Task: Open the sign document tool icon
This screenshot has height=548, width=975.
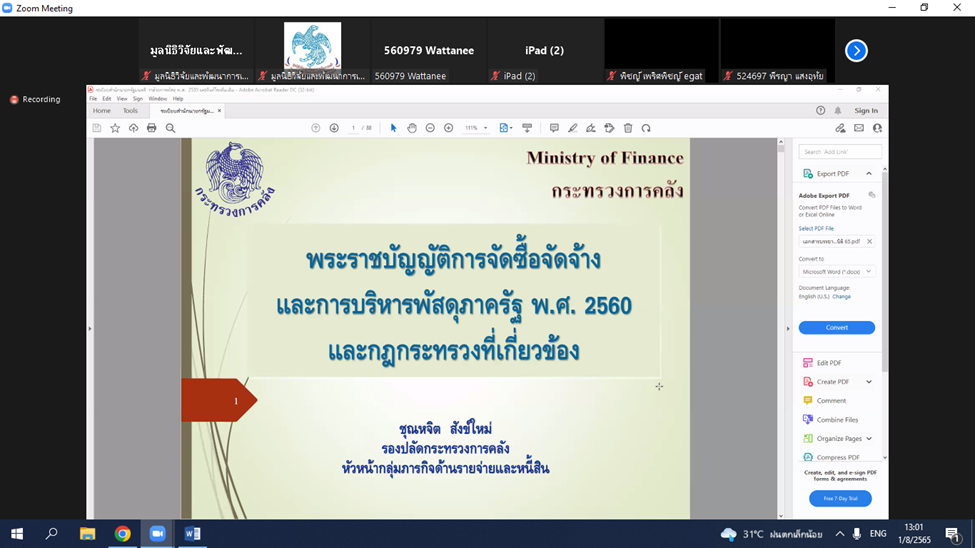Action: tap(591, 128)
